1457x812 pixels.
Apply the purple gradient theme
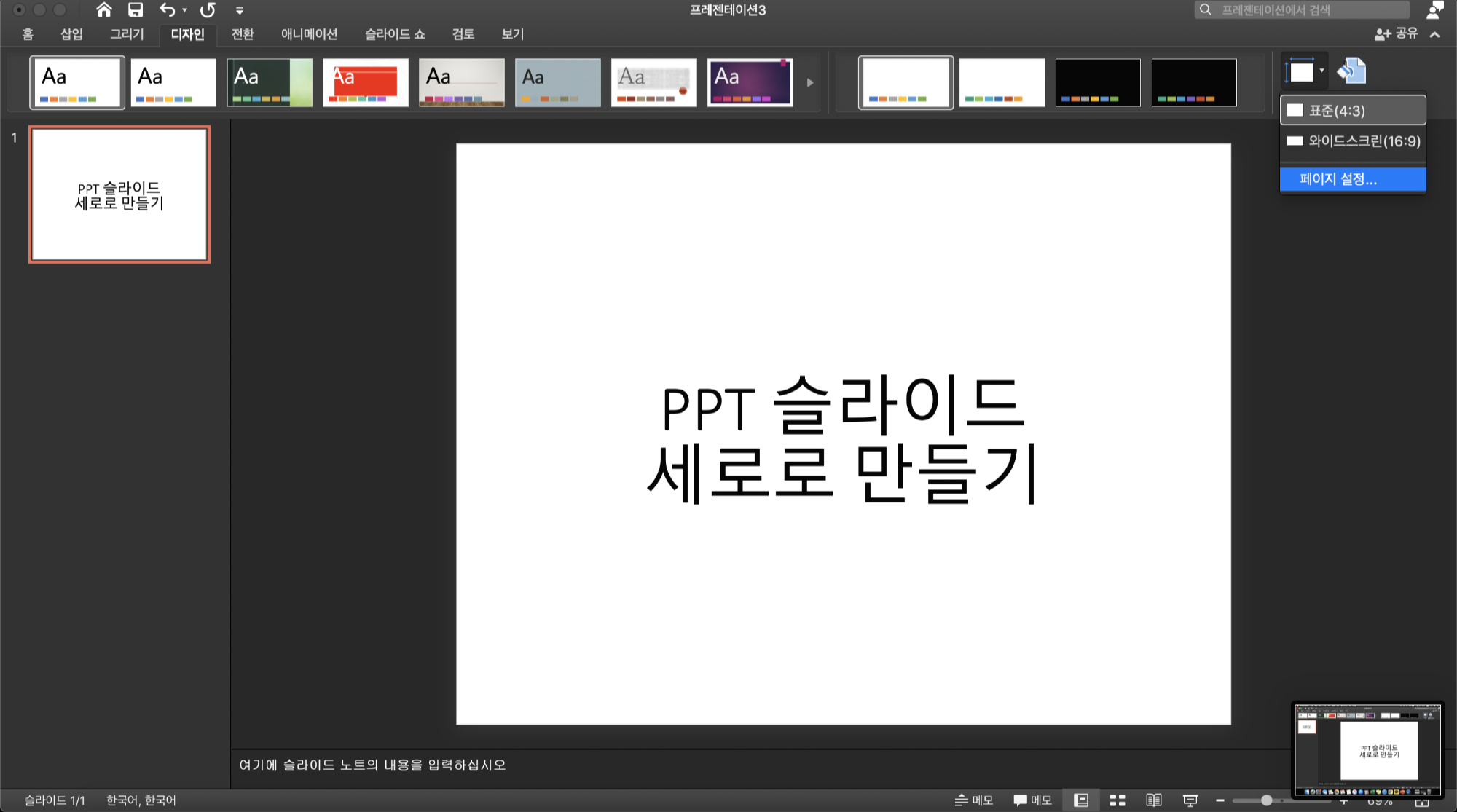750,82
